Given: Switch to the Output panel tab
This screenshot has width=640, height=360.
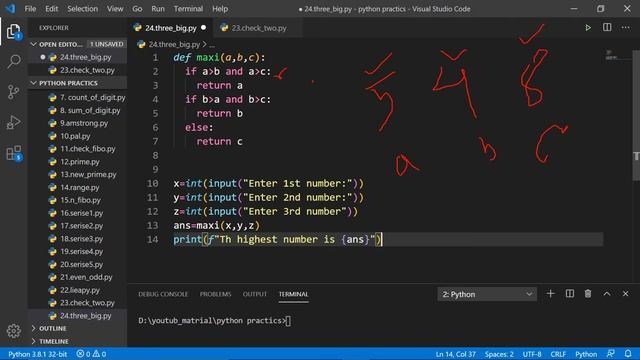Looking at the screenshot, I should [x=255, y=294].
